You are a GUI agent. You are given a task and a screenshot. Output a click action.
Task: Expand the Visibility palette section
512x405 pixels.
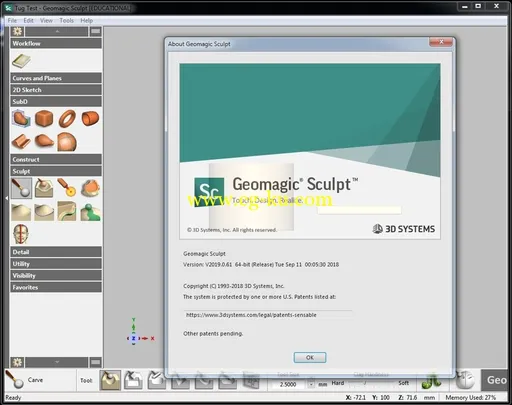pos(56,275)
